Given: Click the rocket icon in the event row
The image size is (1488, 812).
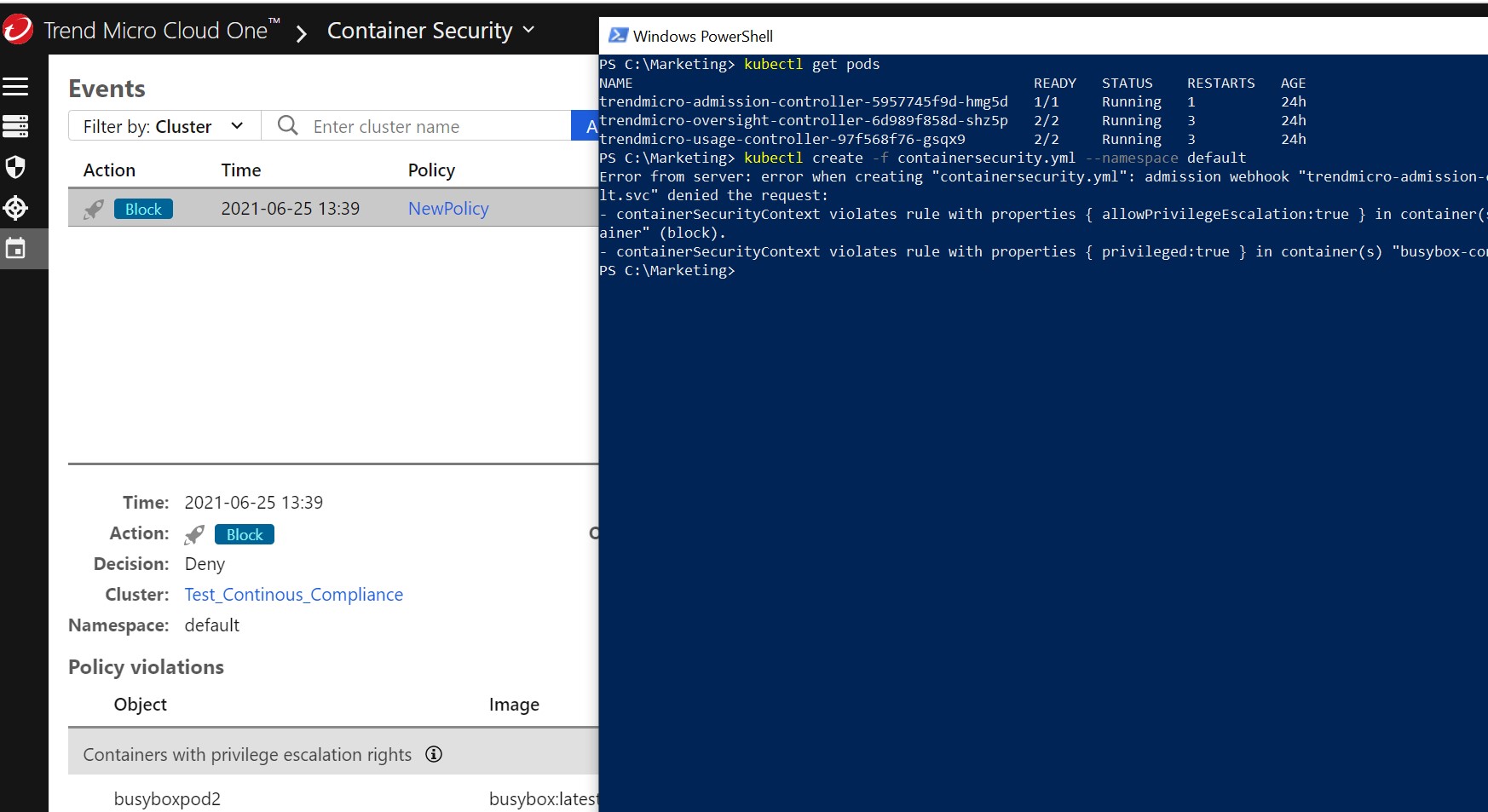Looking at the screenshot, I should pyautogui.click(x=94, y=209).
